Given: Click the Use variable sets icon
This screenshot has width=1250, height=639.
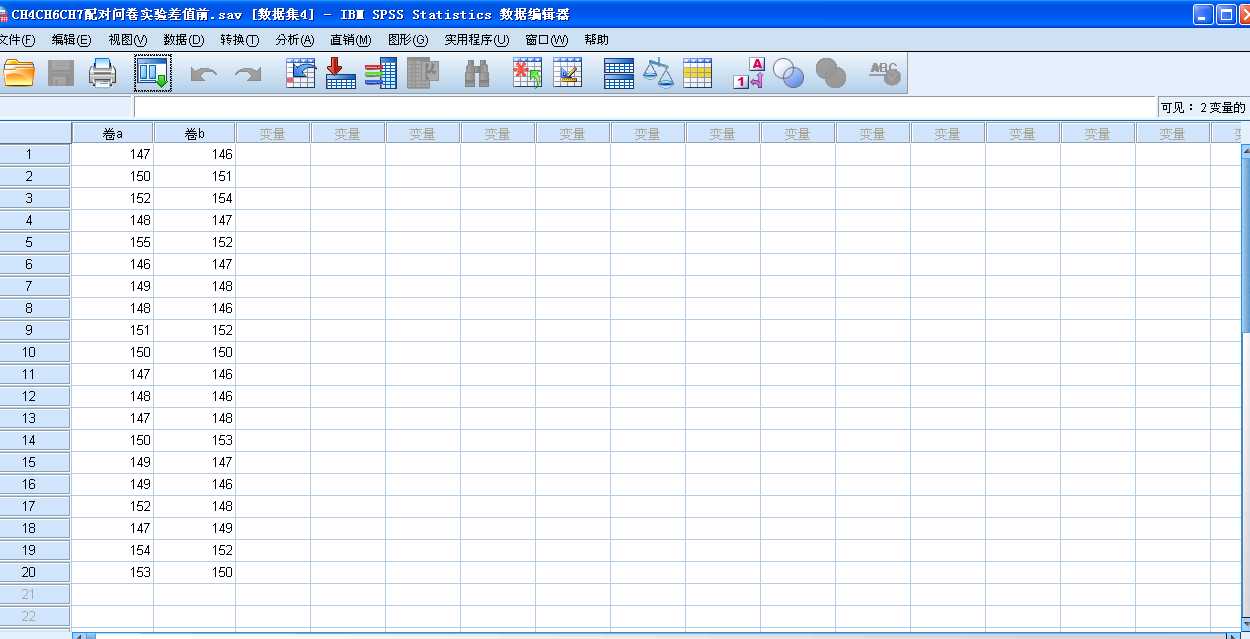Looking at the screenshot, I should pos(789,73).
